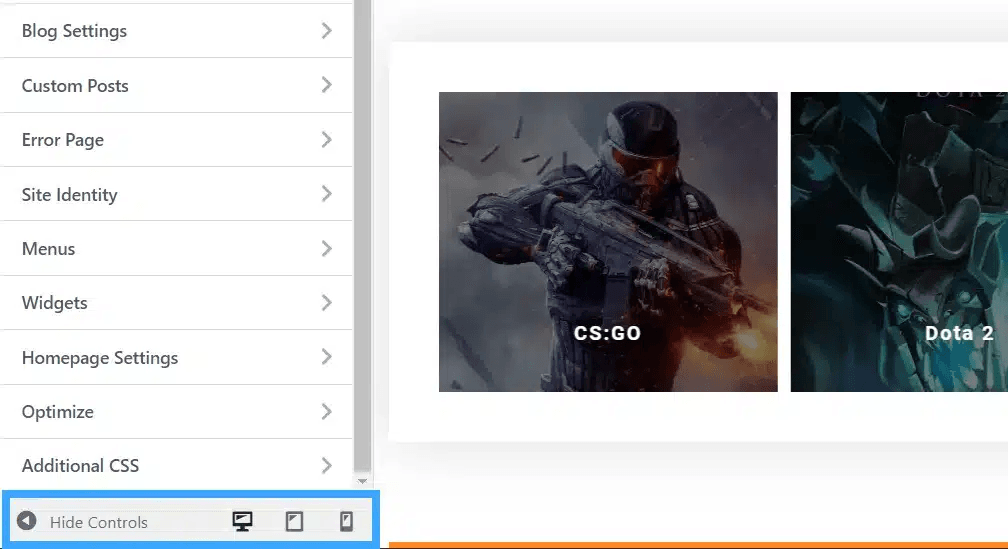This screenshot has width=1008, height=549.
Task: Expand chevron next to Site Identity
Action: (x=327, y=194)
